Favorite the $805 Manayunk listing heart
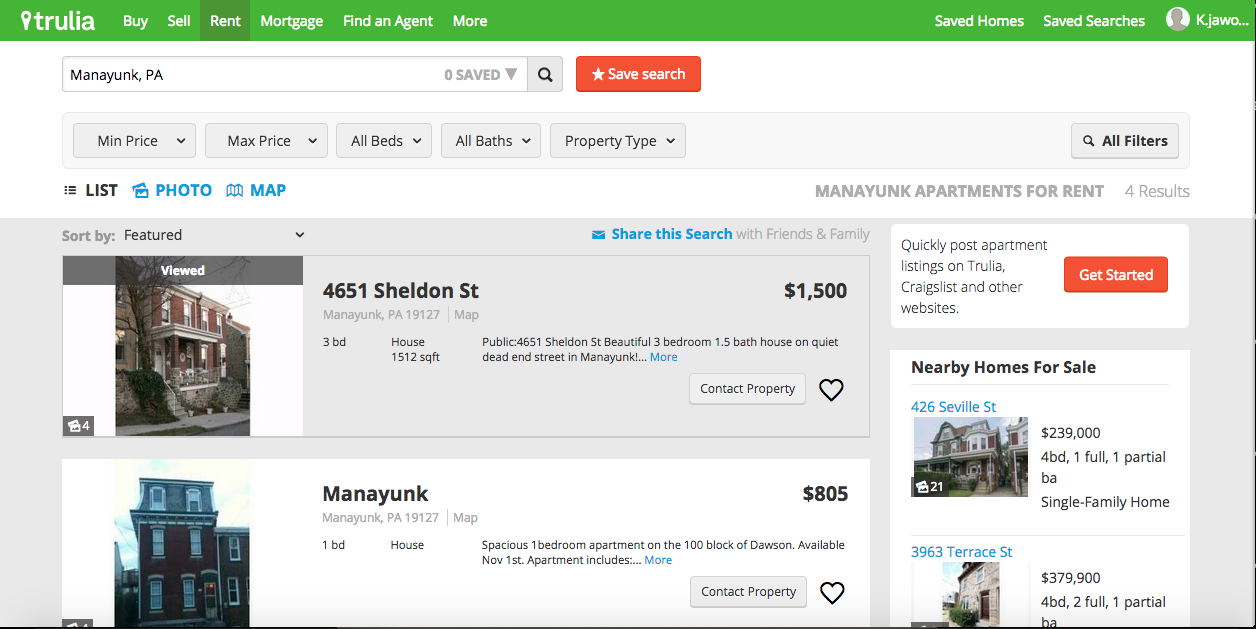Image resolution: width=1256 pixels, height=629 pixels. coord(832,593)
